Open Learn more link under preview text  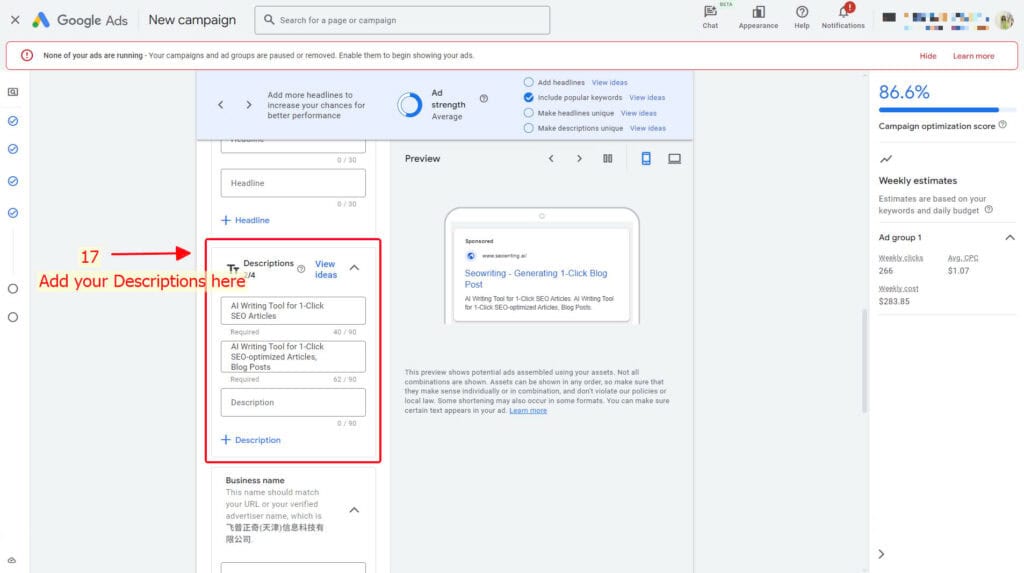pos(528,410)
